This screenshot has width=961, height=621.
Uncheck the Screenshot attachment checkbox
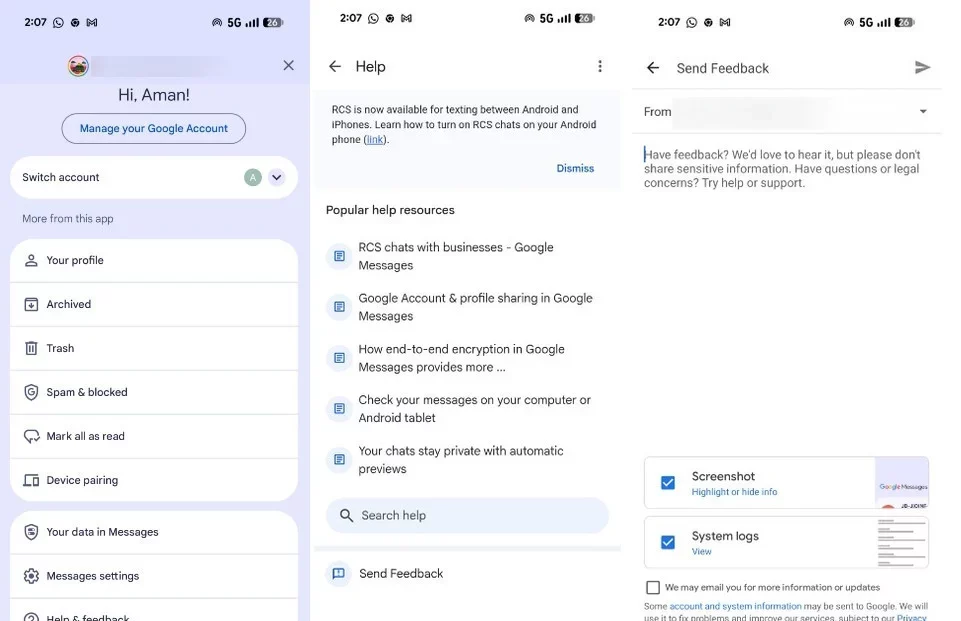click(668, 482)
